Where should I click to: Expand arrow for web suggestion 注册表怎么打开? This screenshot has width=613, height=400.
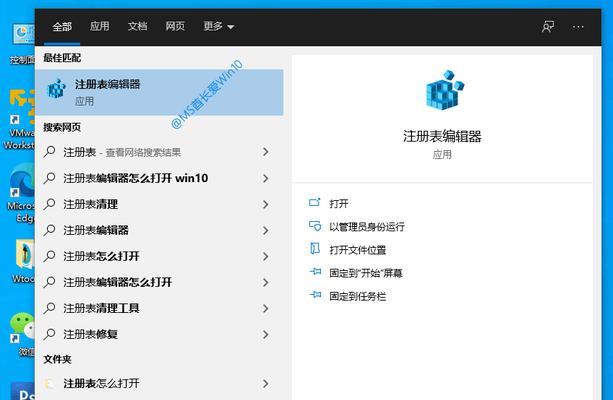pos(265,257)
